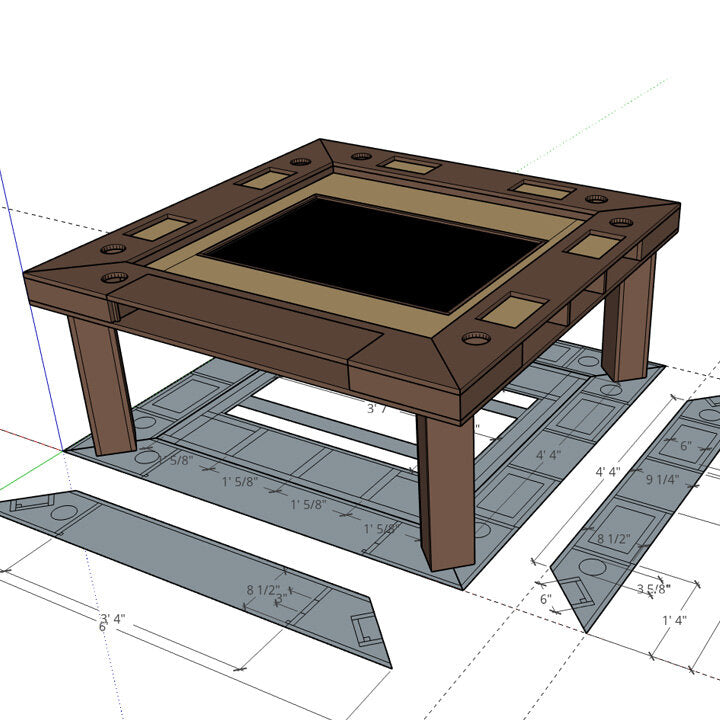Select the gray detached rail panel at the right
The width and height of the screenshot is (720, 720).
pos(643,510)
